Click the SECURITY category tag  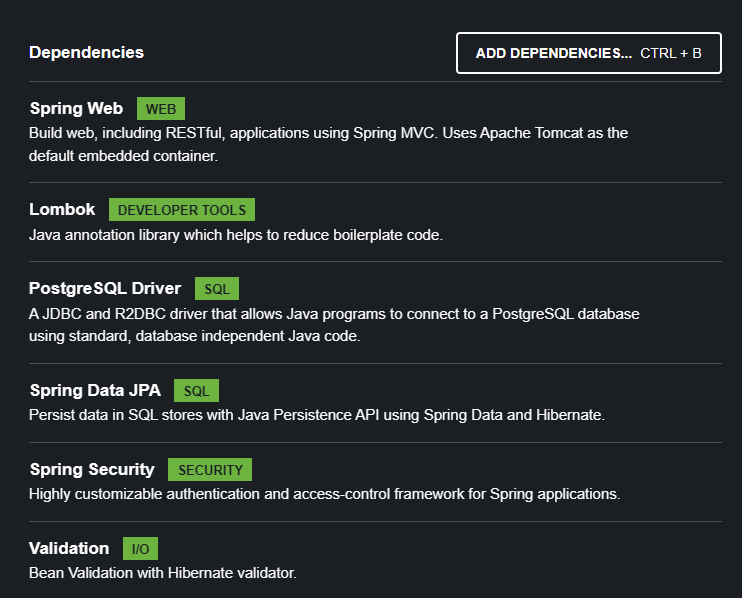[x=210, y=470]
